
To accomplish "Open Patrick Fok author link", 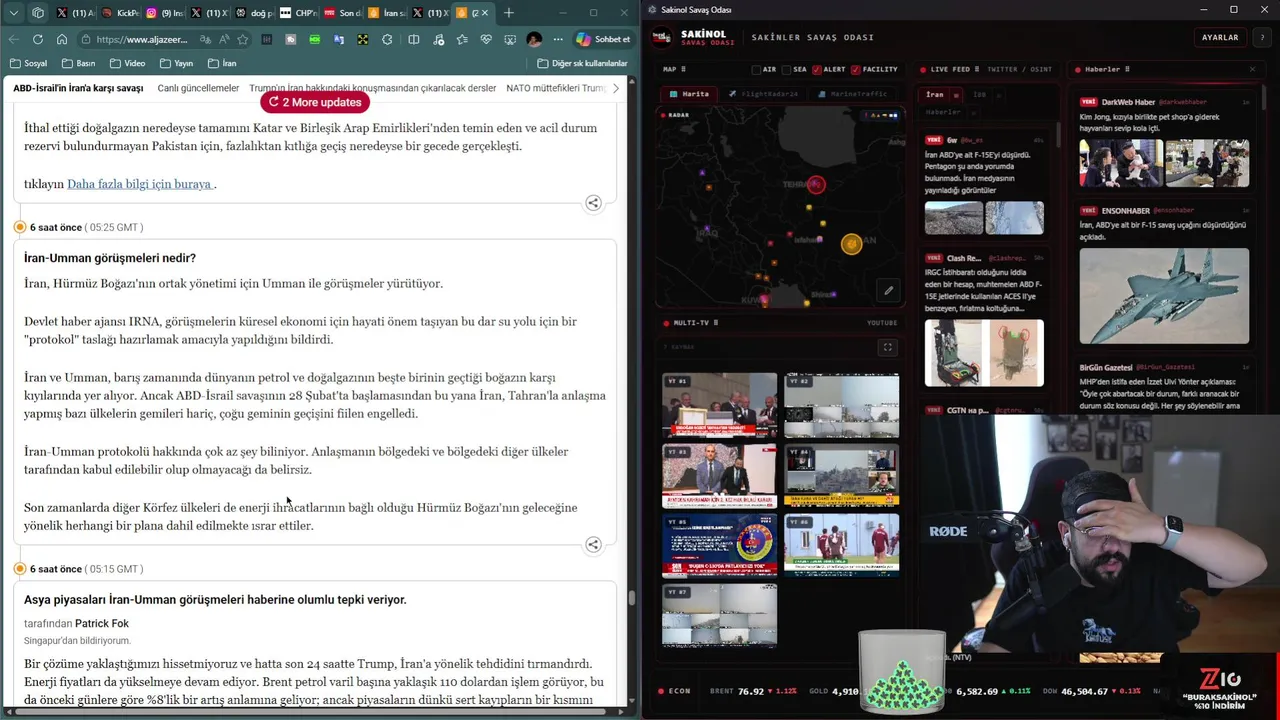I will pos(100,624).
